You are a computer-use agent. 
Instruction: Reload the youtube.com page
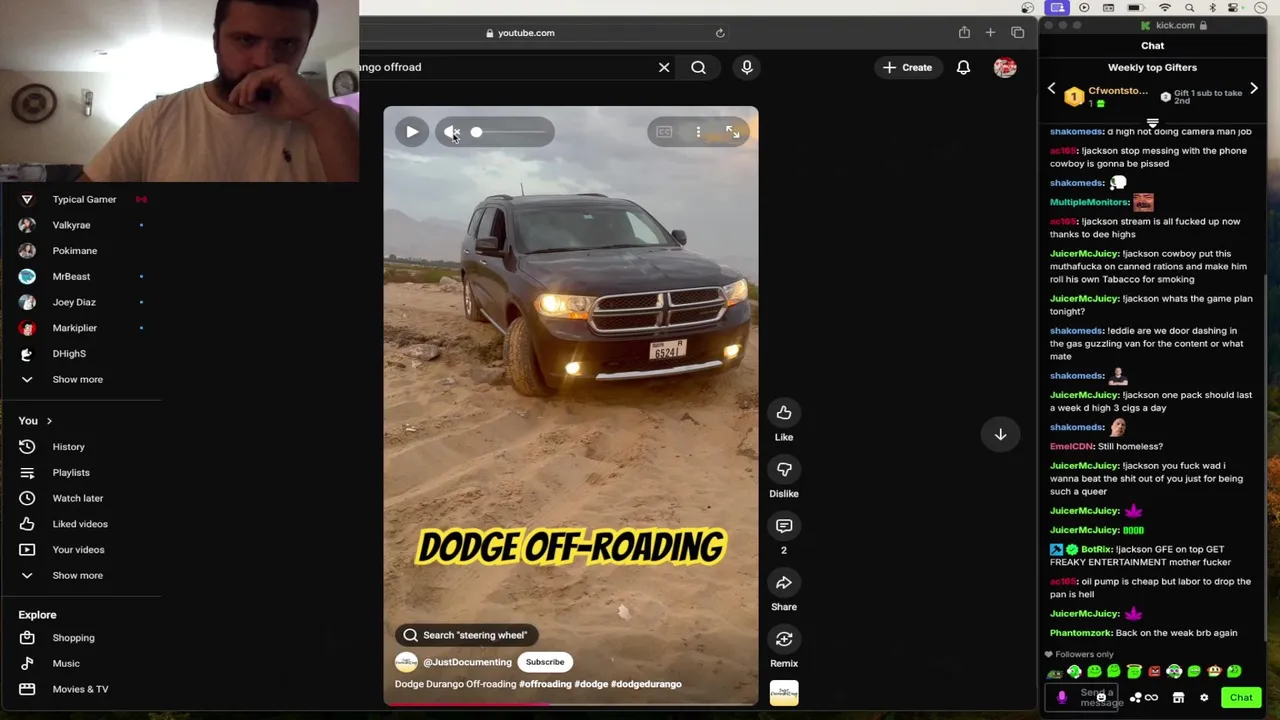[x=720, y=33]
